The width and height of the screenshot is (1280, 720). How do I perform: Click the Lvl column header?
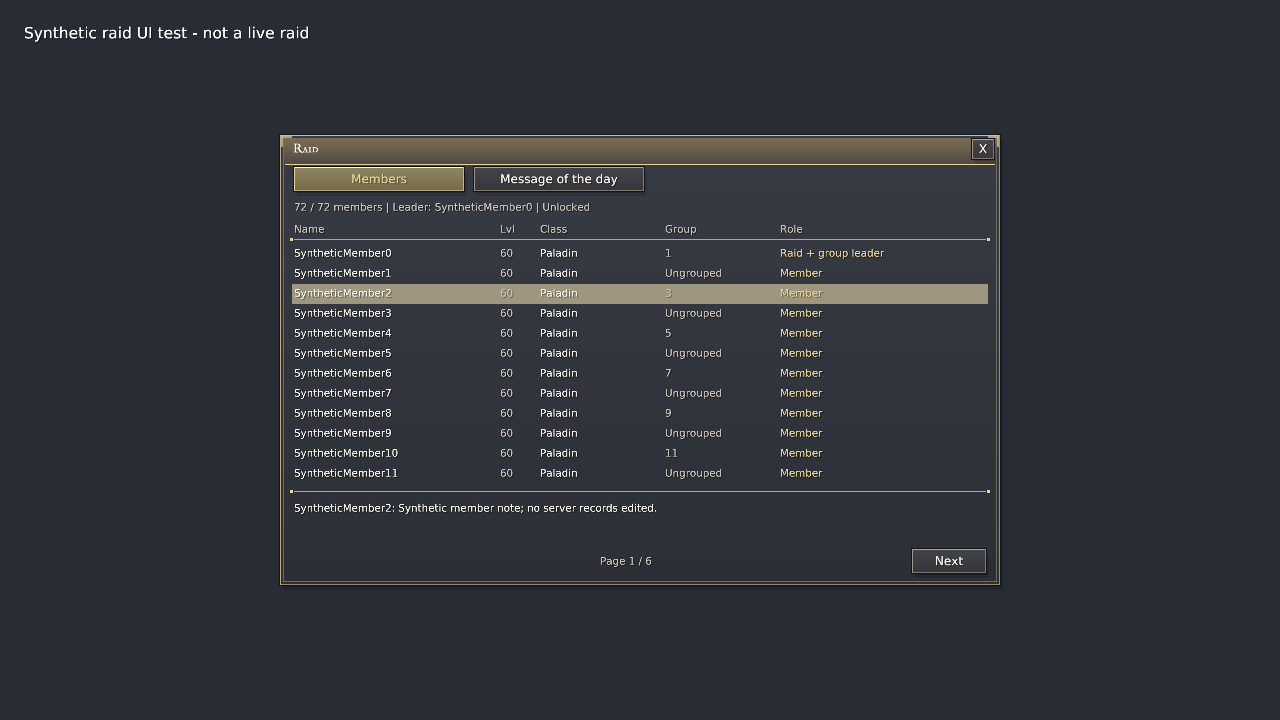[x=507, y=229]
